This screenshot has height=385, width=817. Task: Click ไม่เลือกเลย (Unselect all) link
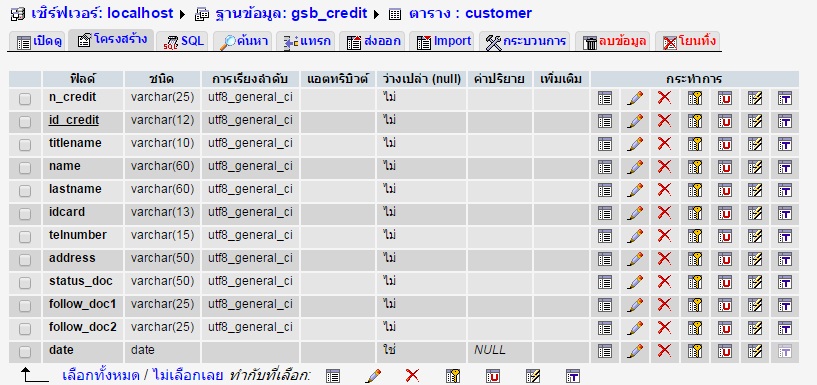tap(188, 375)
